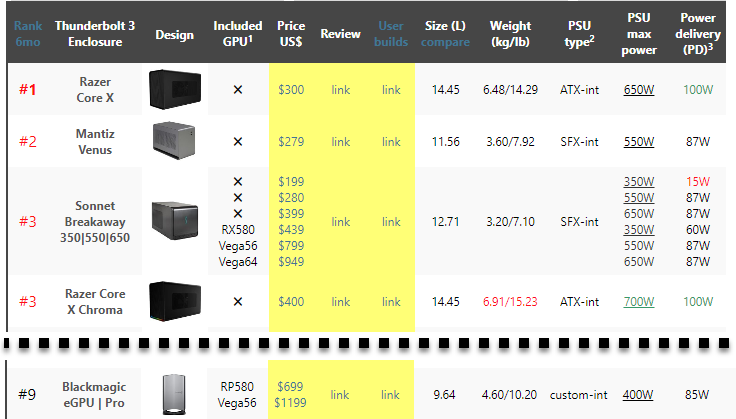Click the $949 Sonnet Vega64 price
Viewport: 736px width, 419px height.
point(291,261)
